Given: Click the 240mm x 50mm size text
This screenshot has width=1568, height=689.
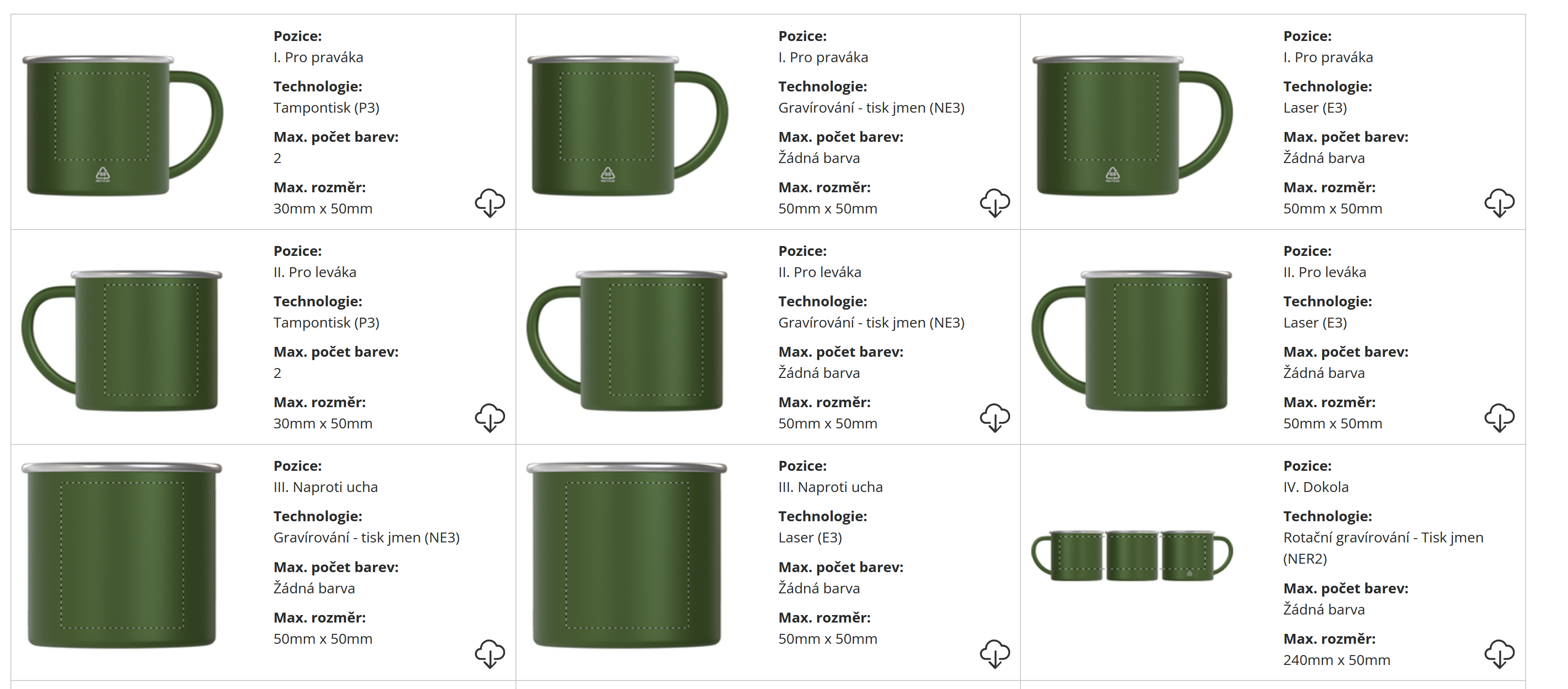Looking at the screenshot, I should pos(1336,660).
